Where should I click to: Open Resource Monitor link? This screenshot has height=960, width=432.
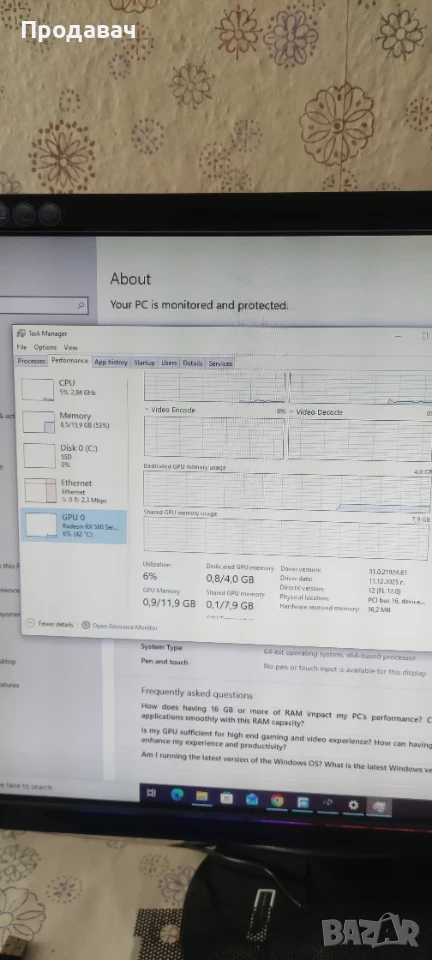(125, 627)
